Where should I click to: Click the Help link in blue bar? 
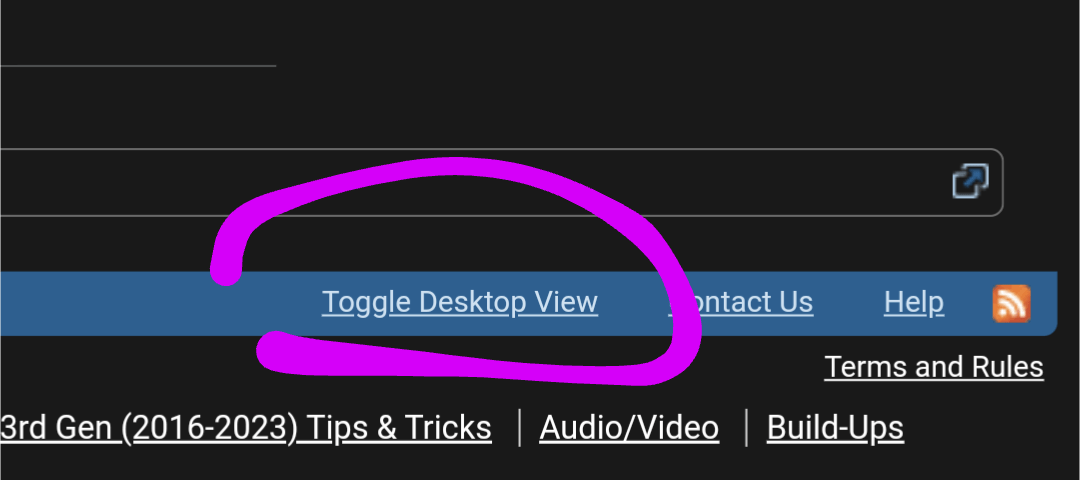(913, 302)
